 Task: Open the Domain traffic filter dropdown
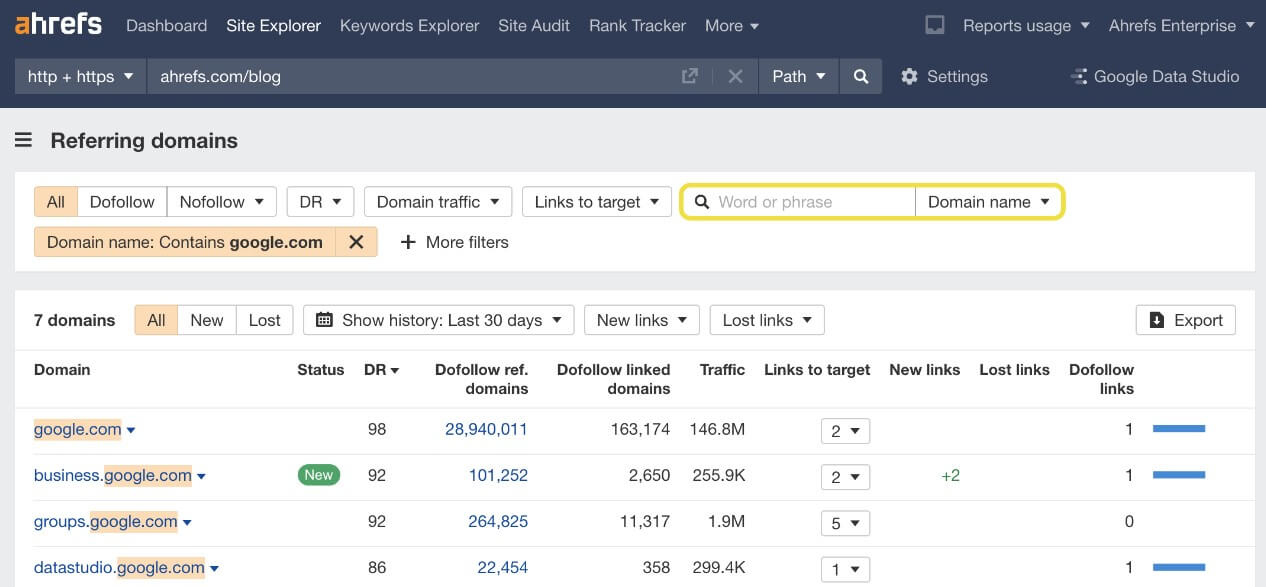point(438,201)
